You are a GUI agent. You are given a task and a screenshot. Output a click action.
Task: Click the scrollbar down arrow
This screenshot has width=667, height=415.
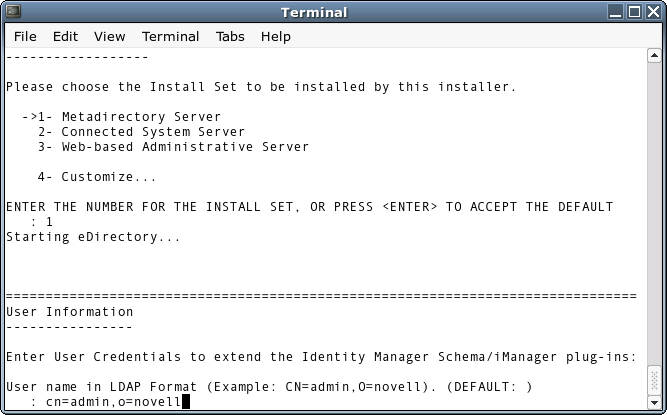click(x=653, y=404)
